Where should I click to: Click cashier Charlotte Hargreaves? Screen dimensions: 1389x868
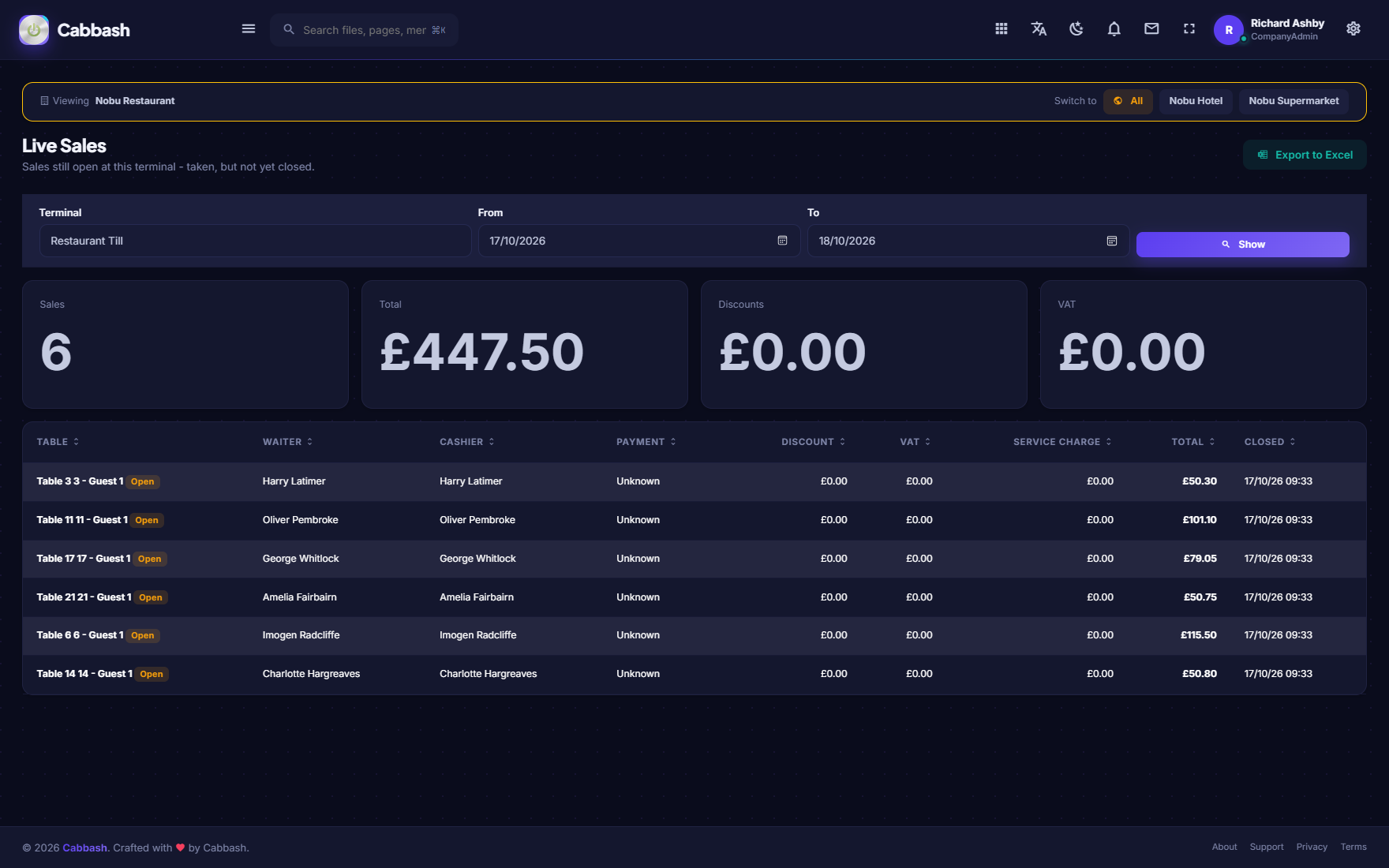488,674
